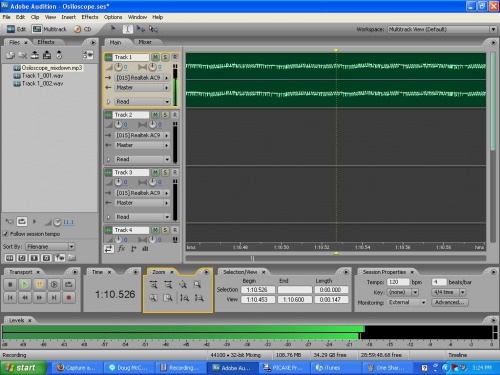Click the Tempo input field

398,282
